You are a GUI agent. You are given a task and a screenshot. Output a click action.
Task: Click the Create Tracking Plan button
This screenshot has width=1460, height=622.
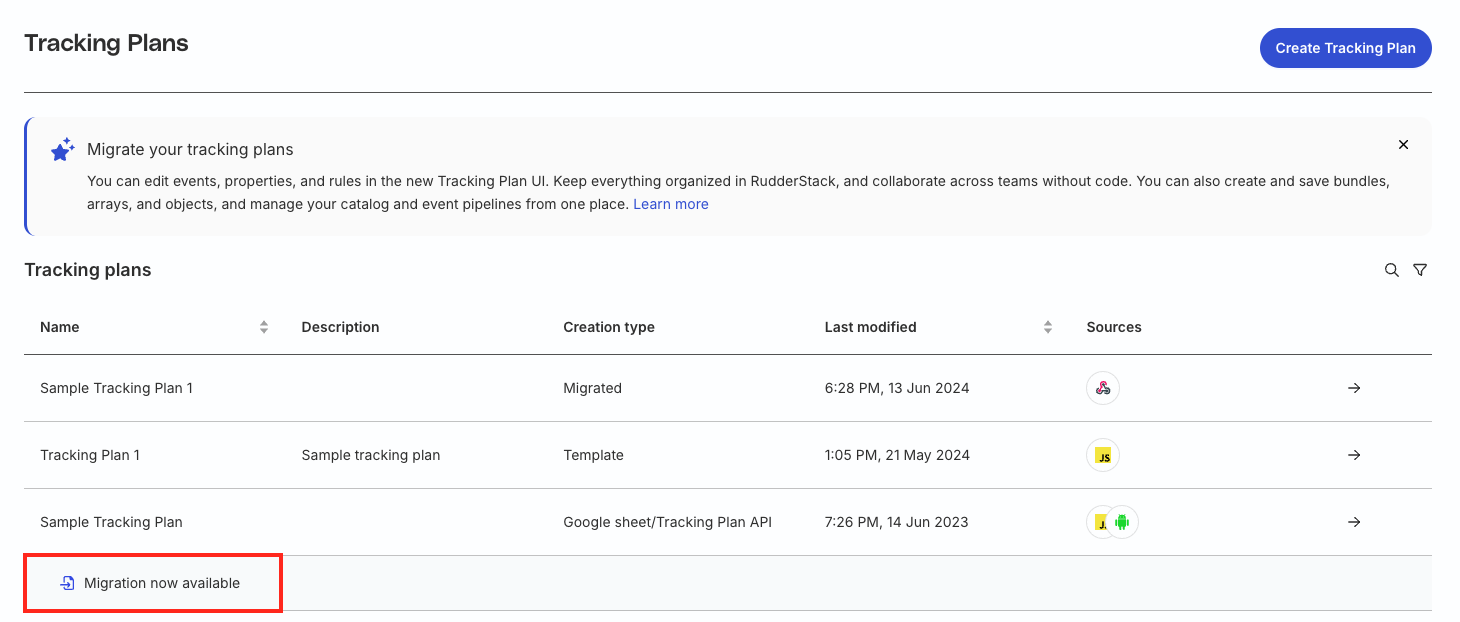1345,48
